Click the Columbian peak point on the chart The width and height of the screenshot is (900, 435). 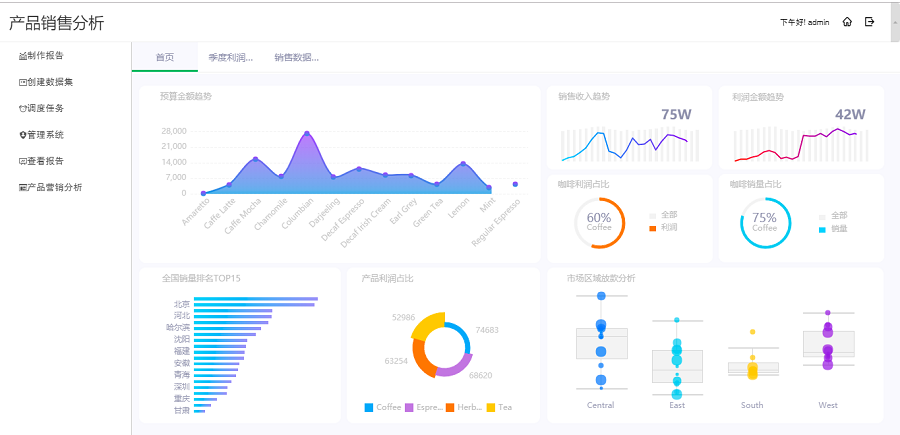click(307, 133)
